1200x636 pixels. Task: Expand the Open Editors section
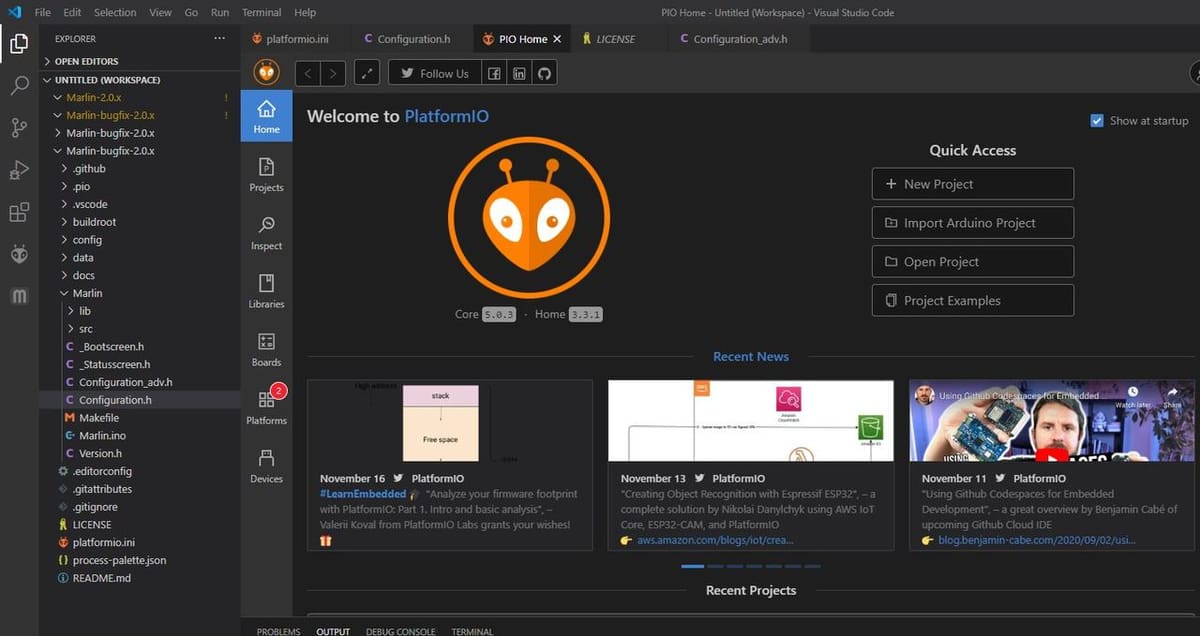[140, 61]
